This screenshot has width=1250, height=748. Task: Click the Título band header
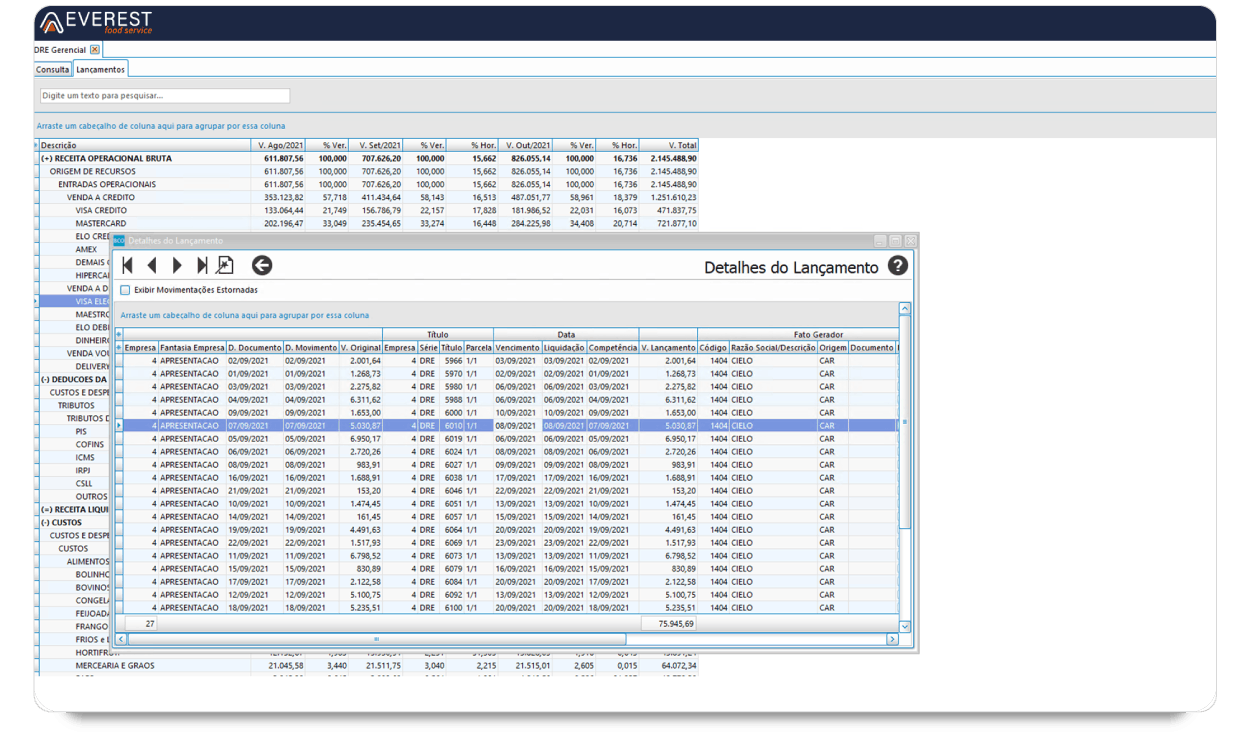coord(438,335)
